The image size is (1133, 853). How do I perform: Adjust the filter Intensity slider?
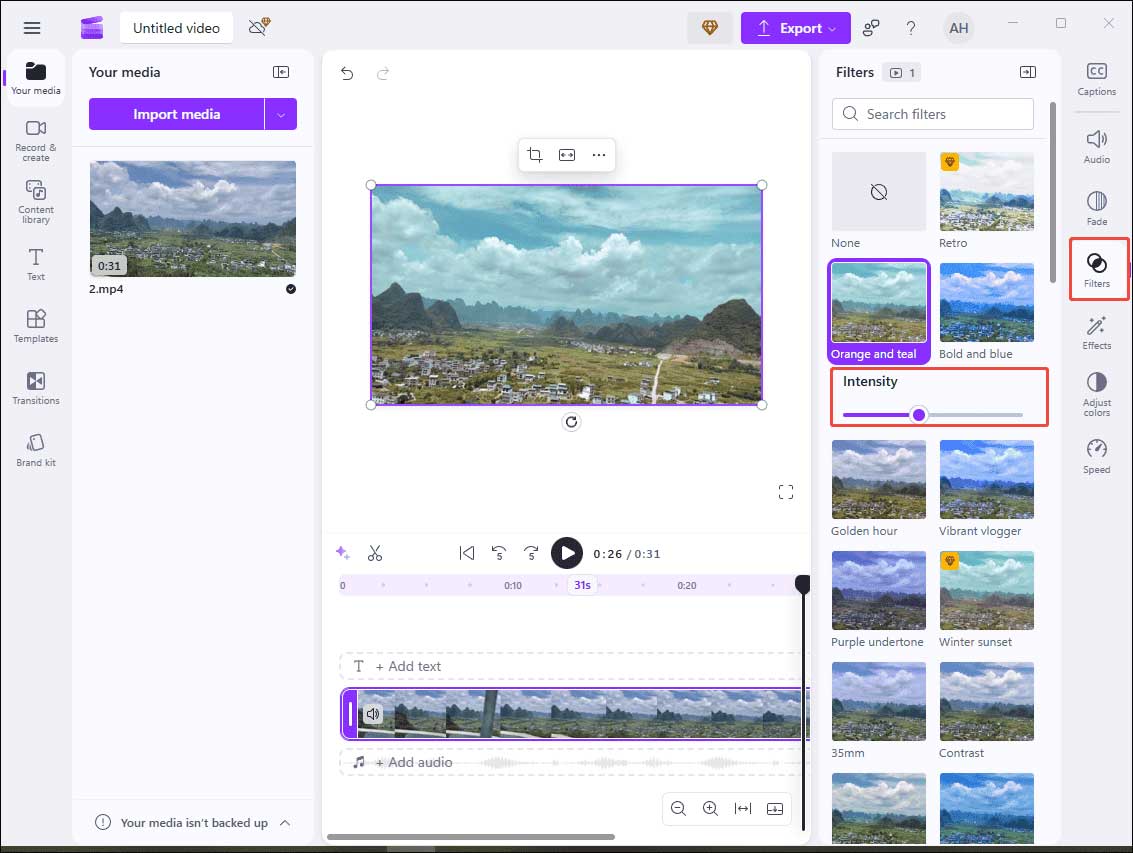point(918,414)
